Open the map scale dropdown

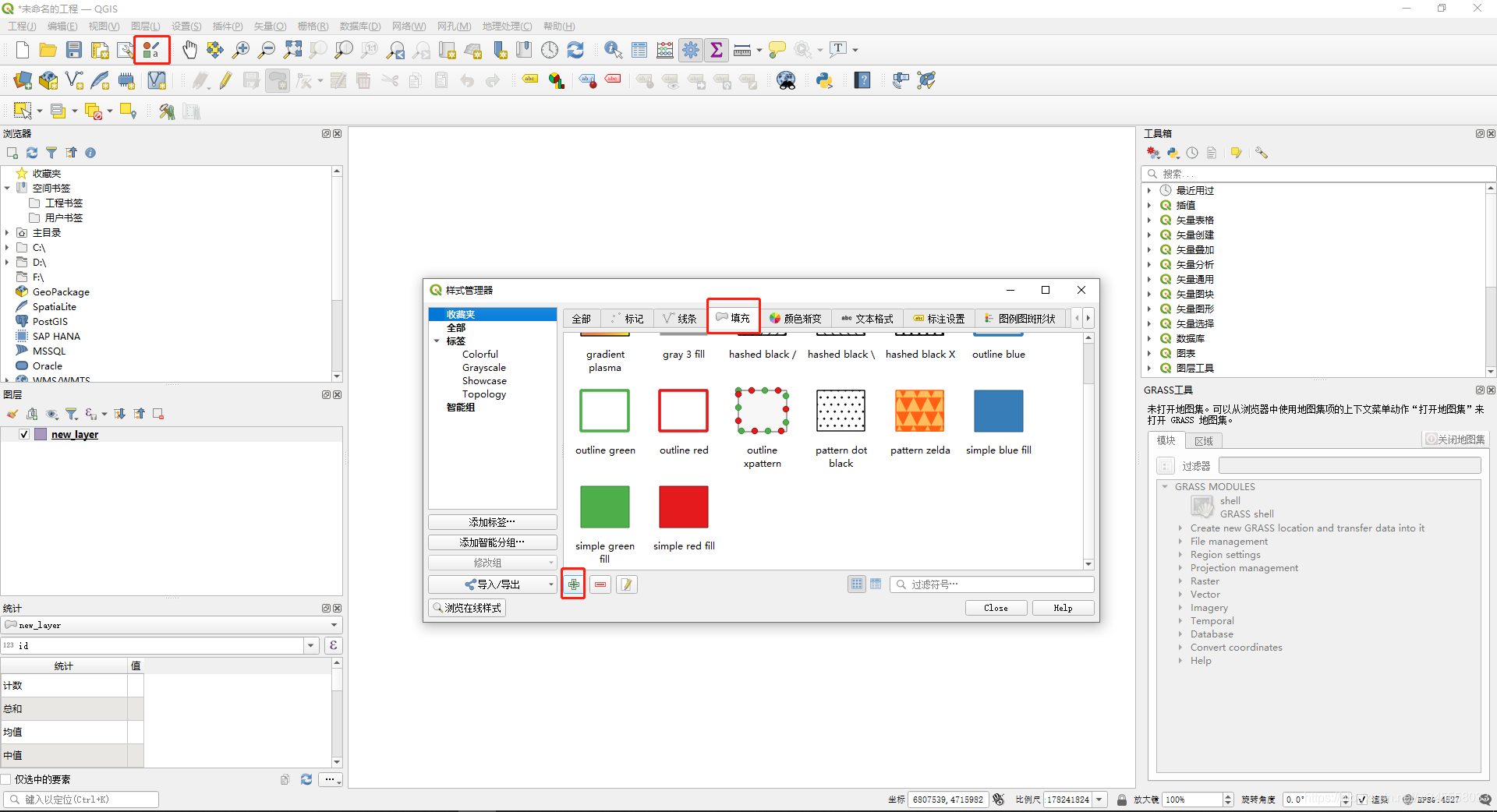coord(1099,800)
